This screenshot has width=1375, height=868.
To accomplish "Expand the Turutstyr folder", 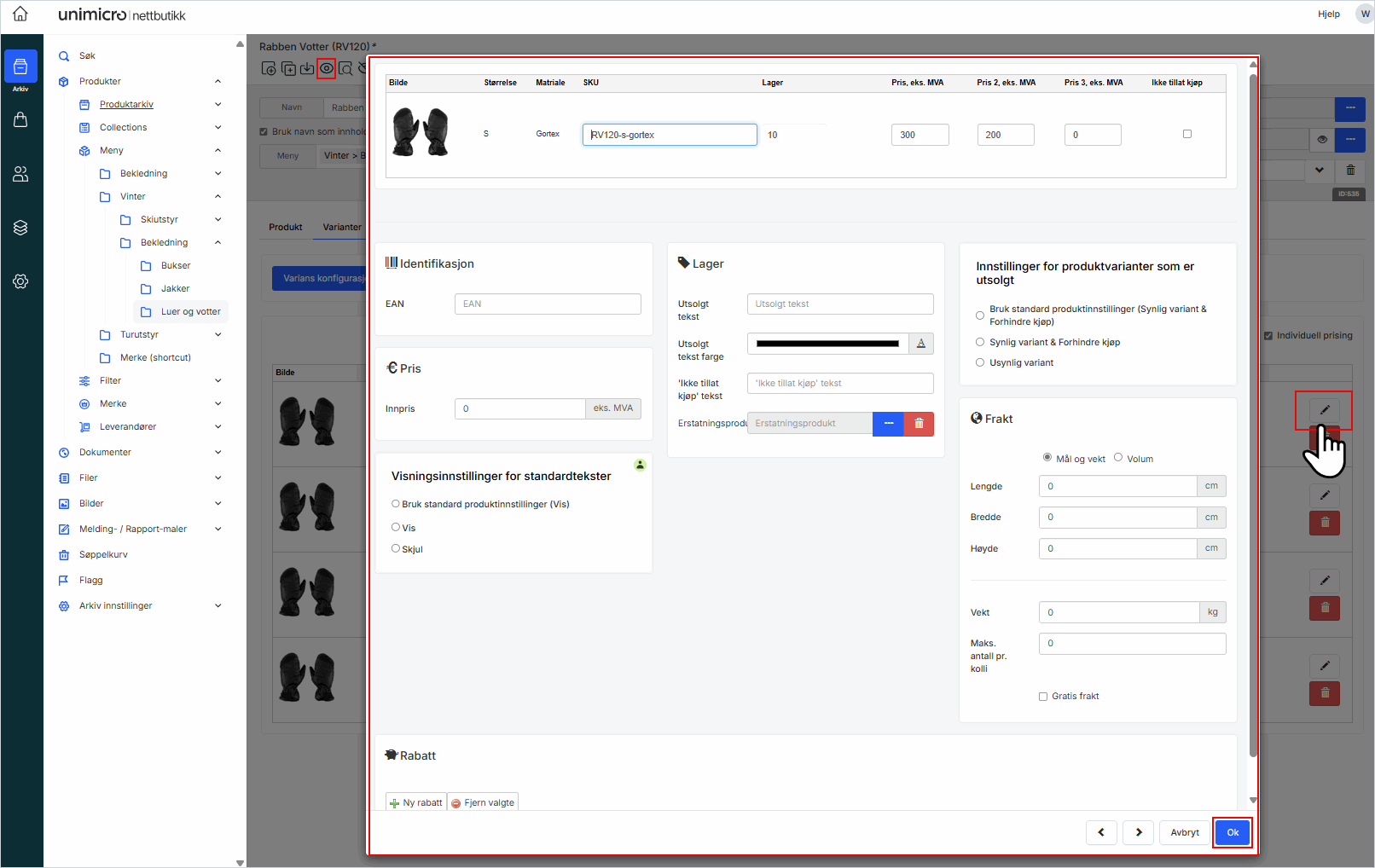I will (x=218, y=335).
